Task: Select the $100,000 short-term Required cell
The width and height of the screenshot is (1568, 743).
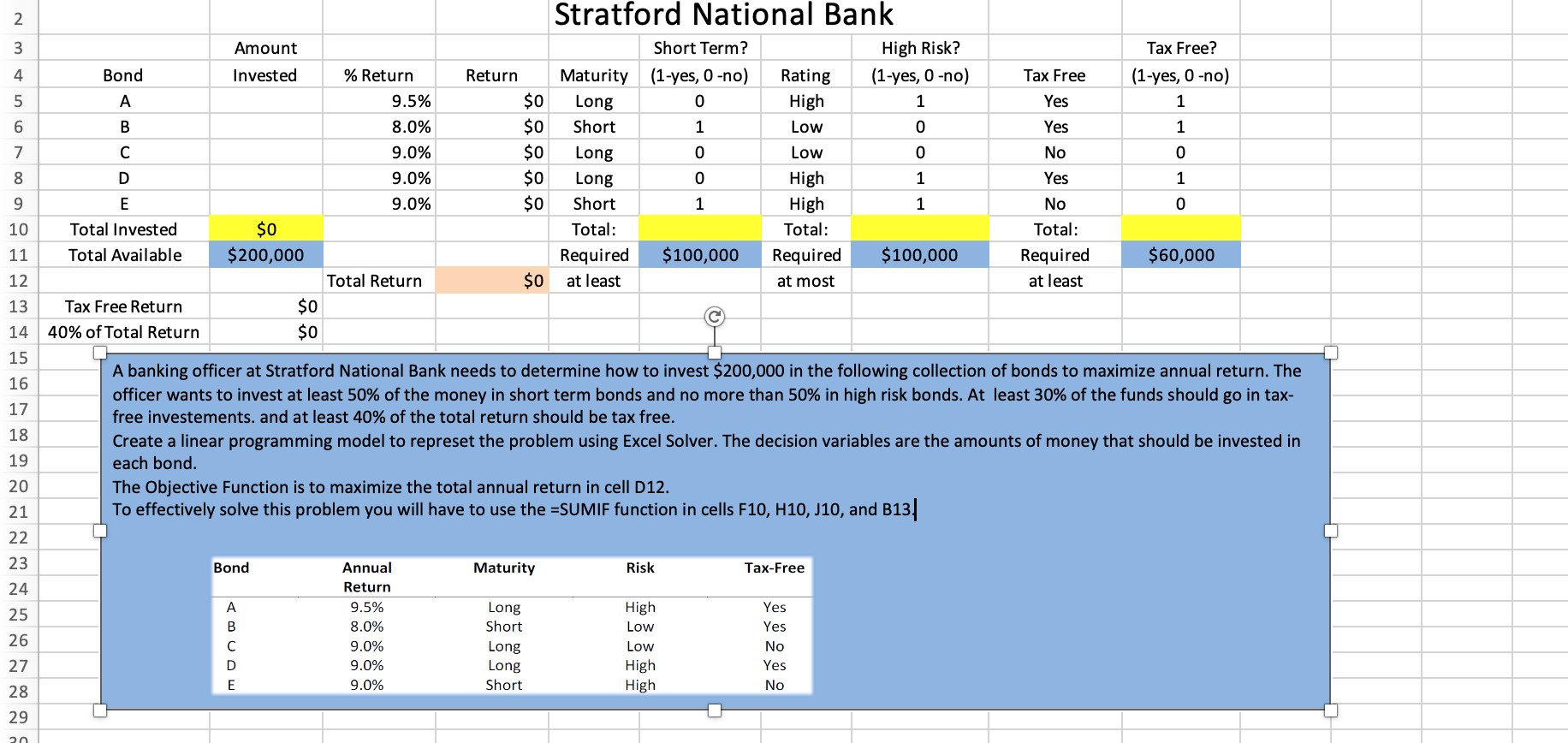Action: (x=700, y=255)
